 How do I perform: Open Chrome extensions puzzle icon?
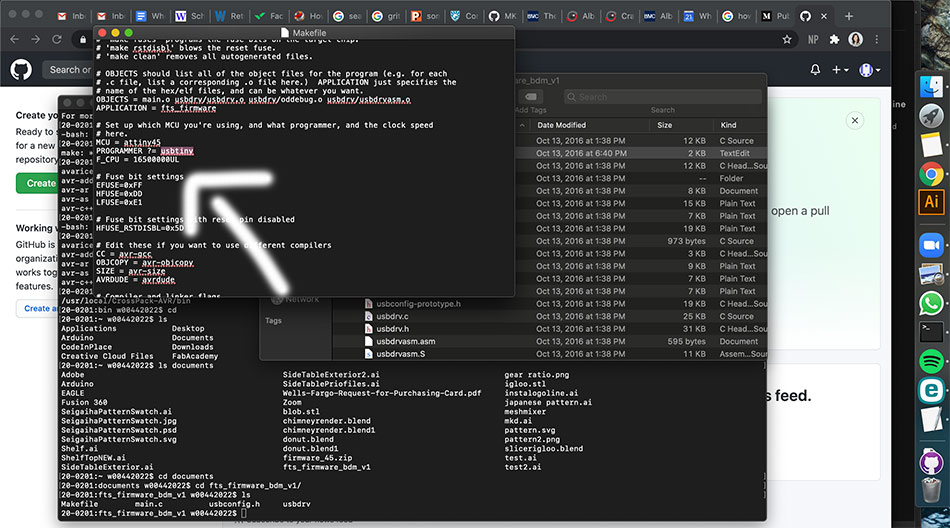(834, 39)
